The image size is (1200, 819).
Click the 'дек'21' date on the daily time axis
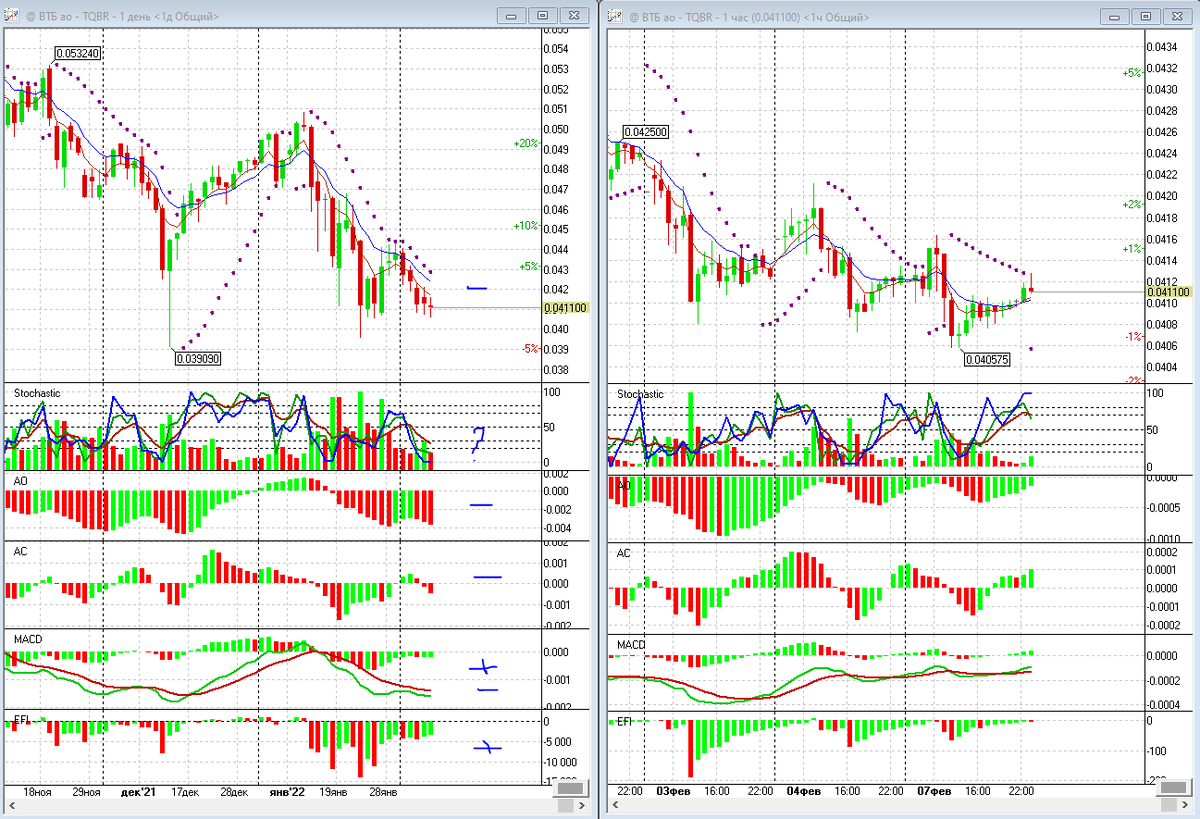138,791
